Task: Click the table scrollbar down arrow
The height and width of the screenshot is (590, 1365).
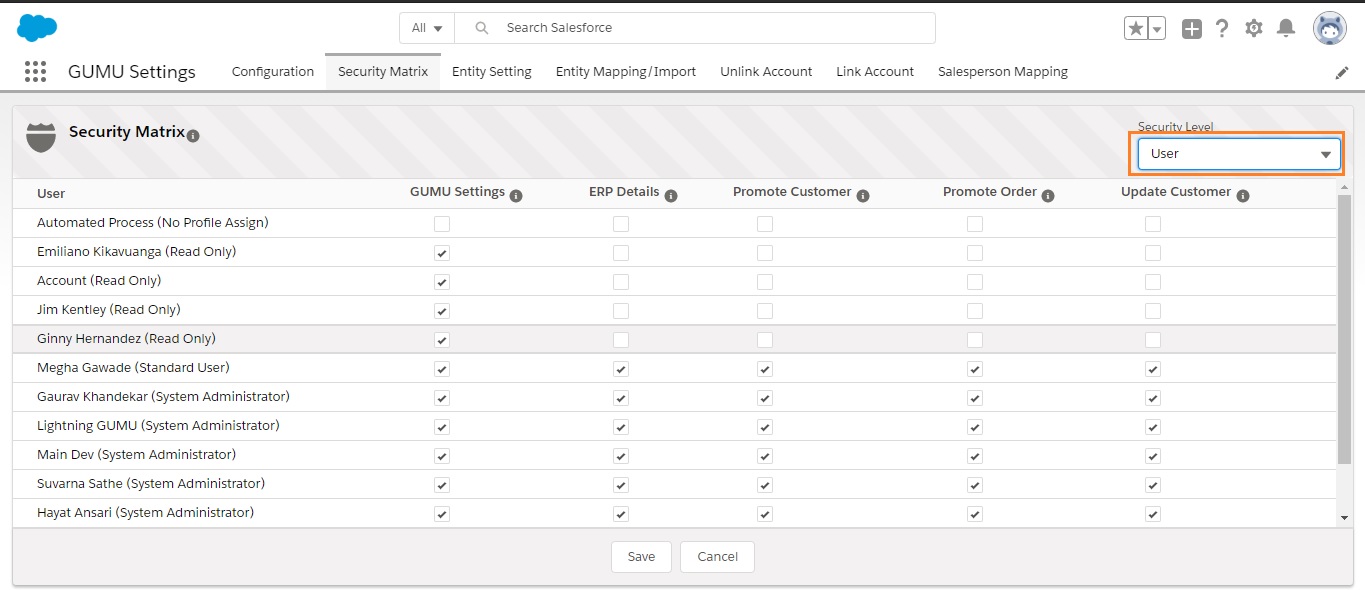Action: coord(1345,518)
